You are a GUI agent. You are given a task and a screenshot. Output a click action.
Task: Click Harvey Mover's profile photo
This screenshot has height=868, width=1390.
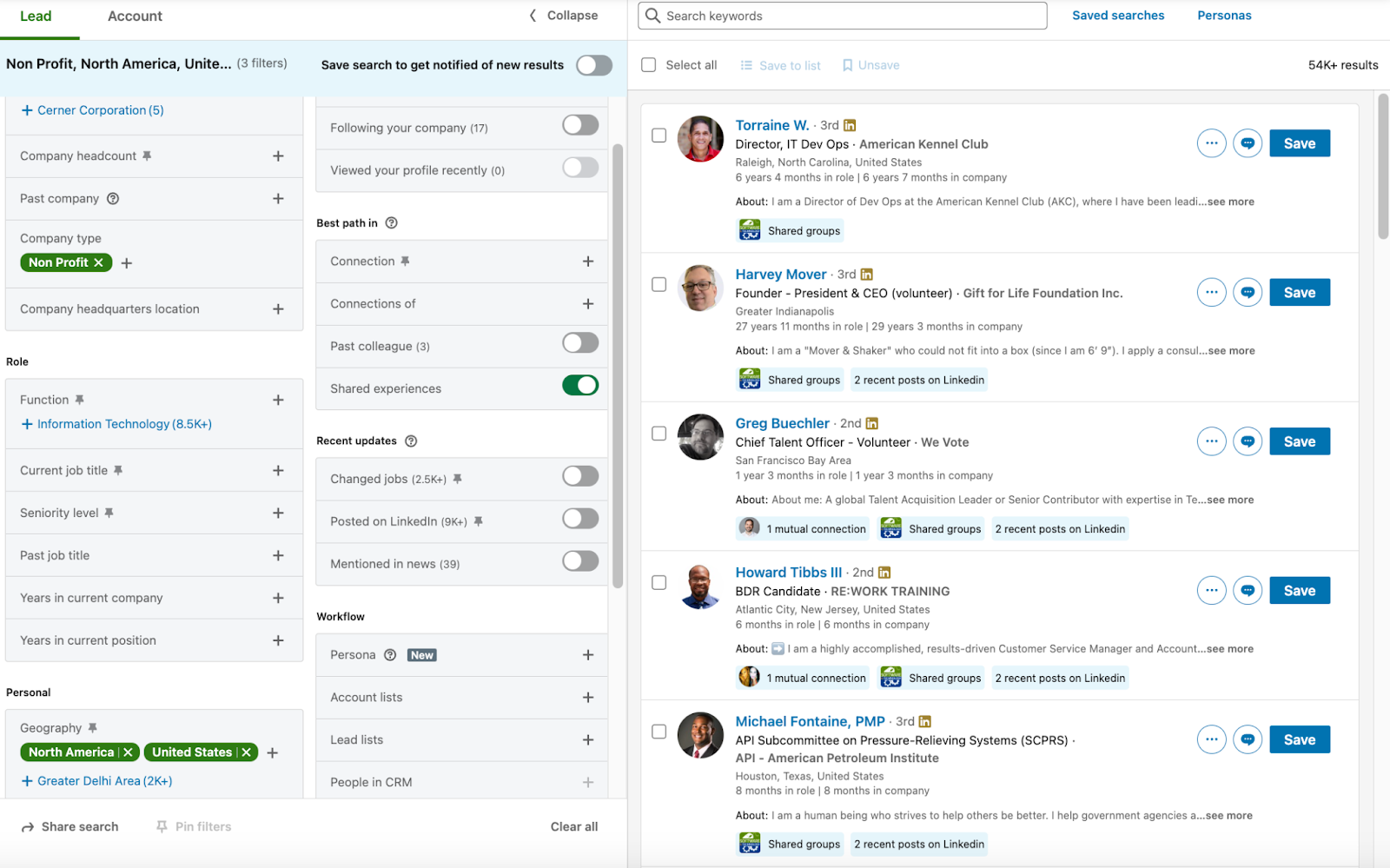(700, 288)
